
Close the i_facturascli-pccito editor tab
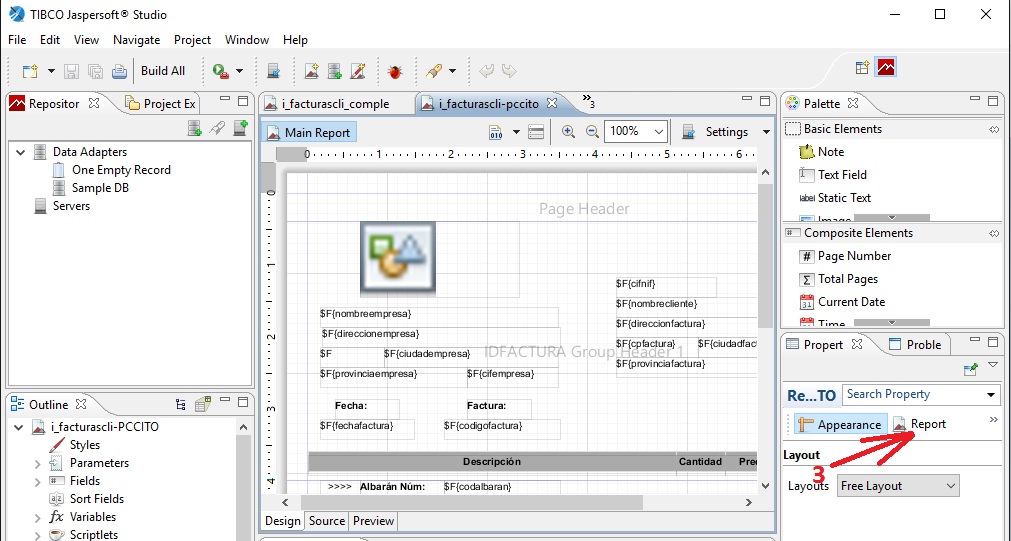click(x=552, y=103)
